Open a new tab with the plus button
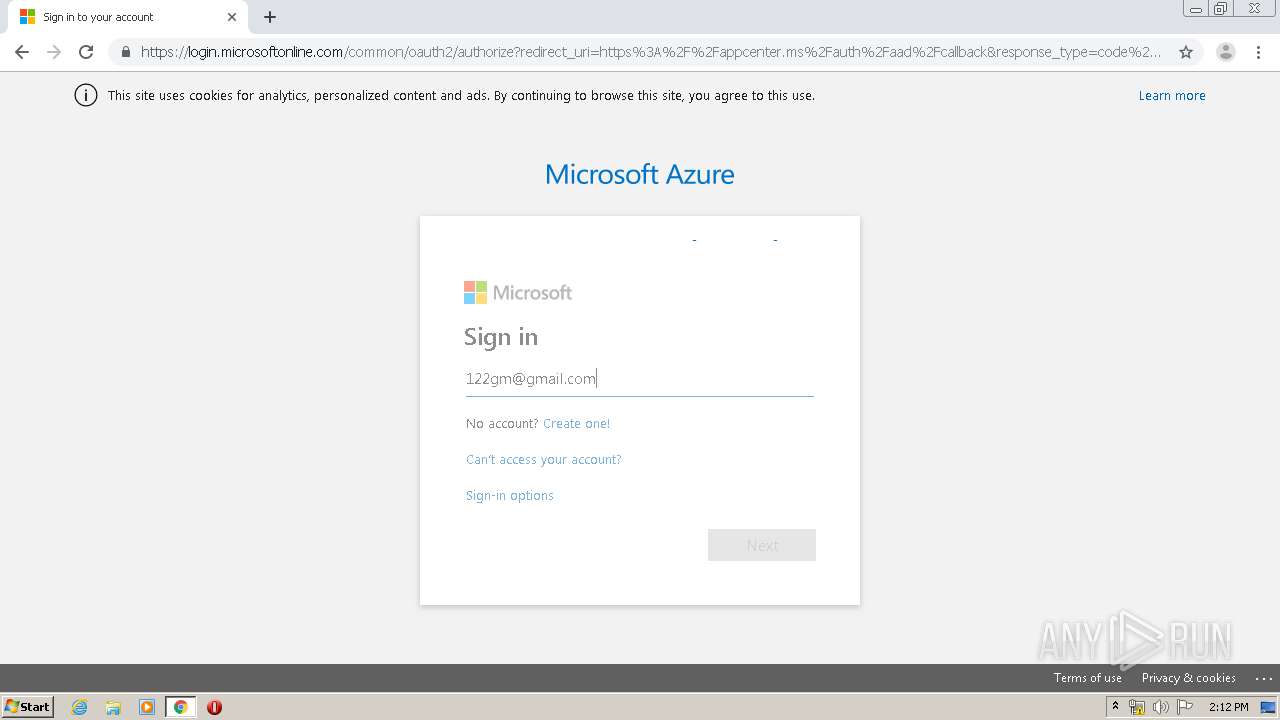This screenshot has height=720, width=1280. (270, 17)
